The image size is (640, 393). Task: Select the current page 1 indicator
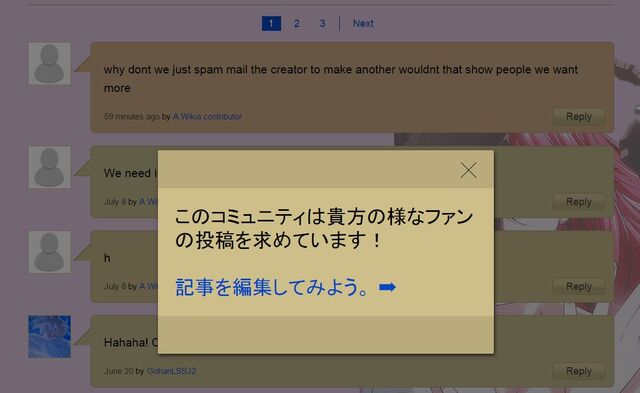271,24
